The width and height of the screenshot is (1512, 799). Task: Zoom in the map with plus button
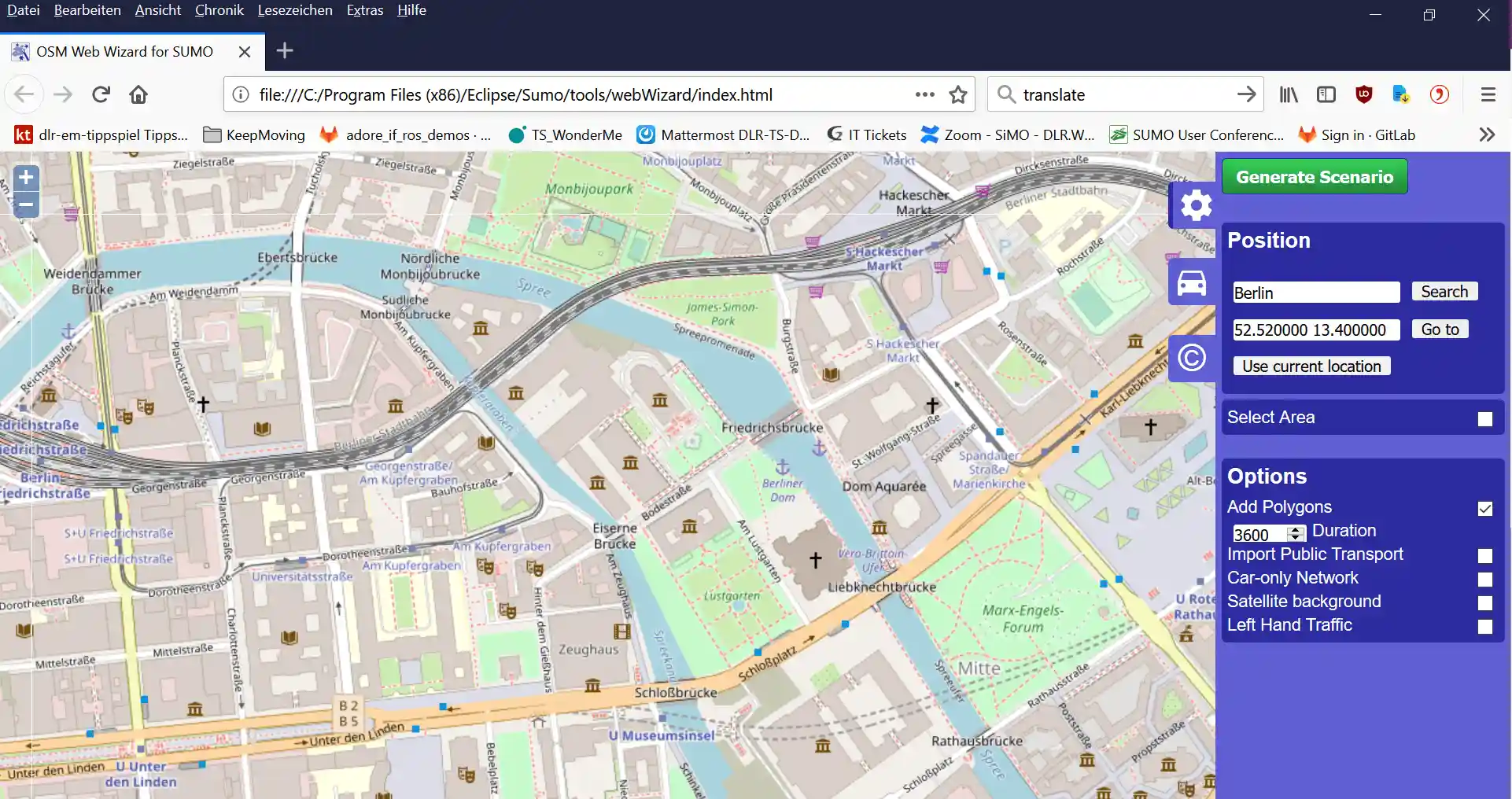(x=26, y=178)
